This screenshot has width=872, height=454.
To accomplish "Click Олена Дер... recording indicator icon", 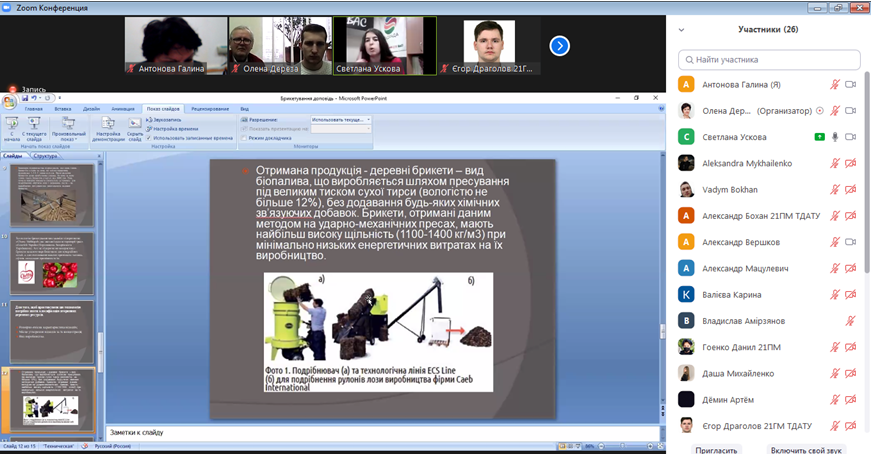I will click(819, 111).
